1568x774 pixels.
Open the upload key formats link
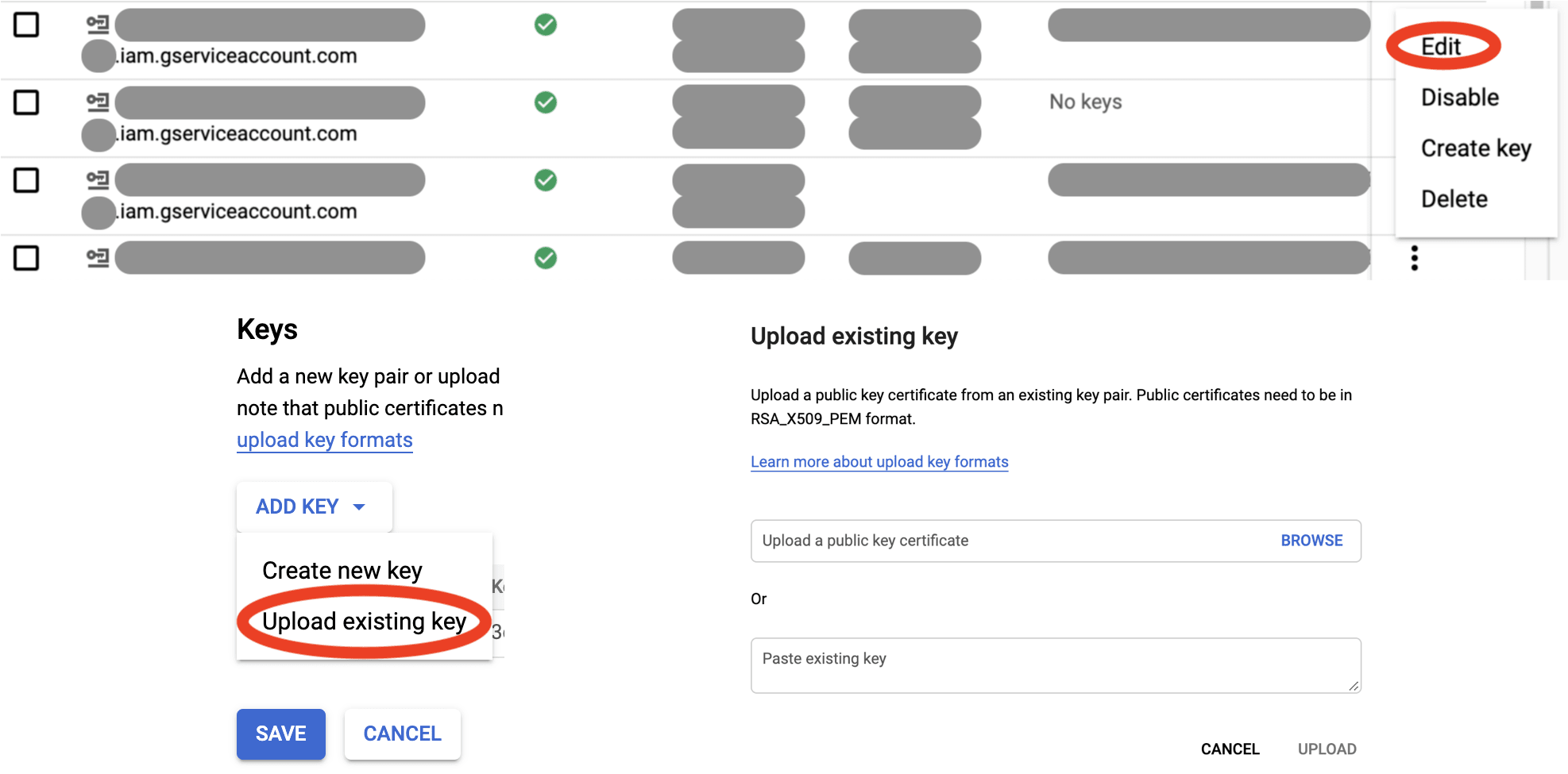point(324,440)
